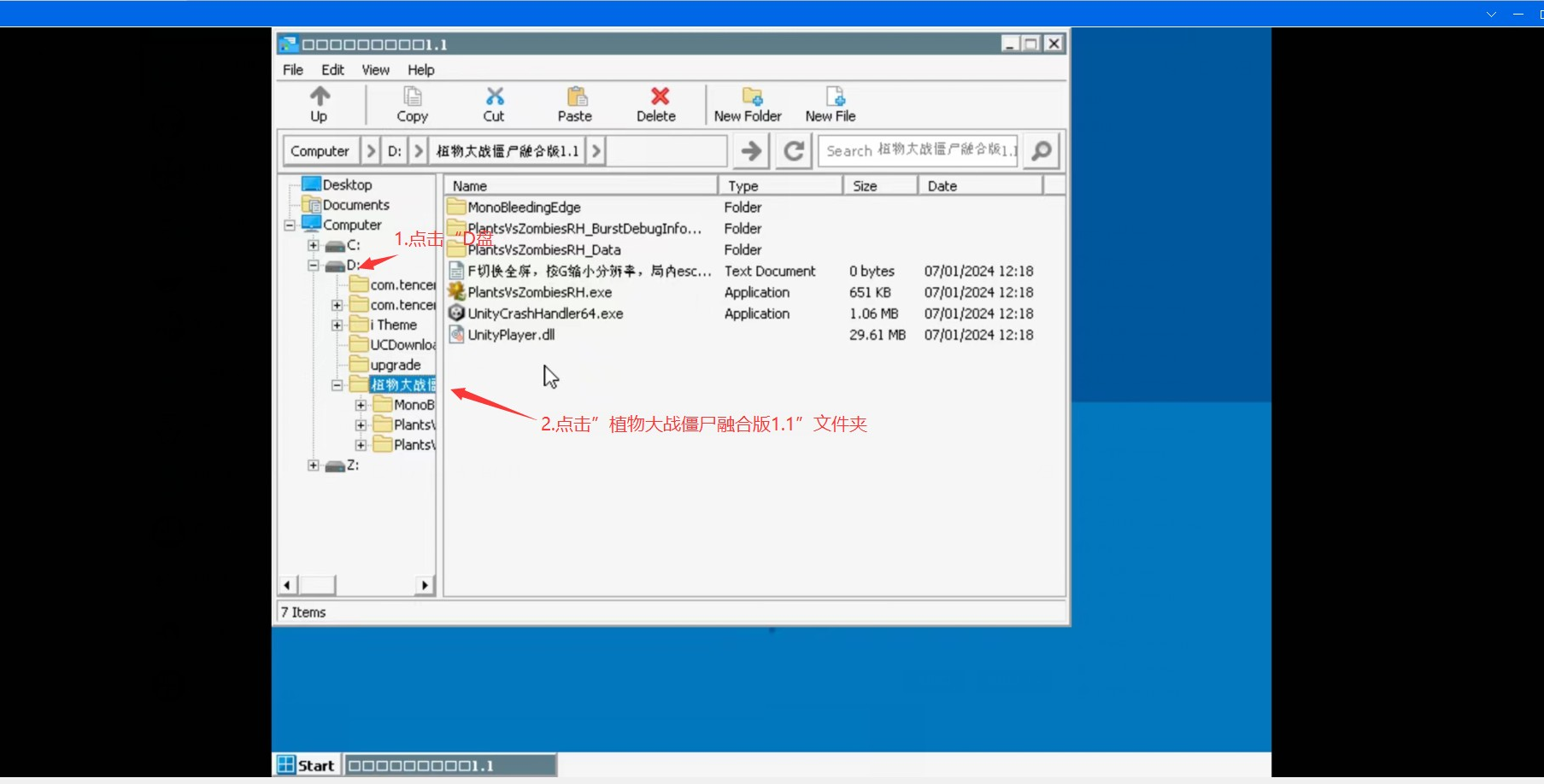Click the New Folder icon
The width and height of the screenshot is (1544, 784).
[752, 96]
